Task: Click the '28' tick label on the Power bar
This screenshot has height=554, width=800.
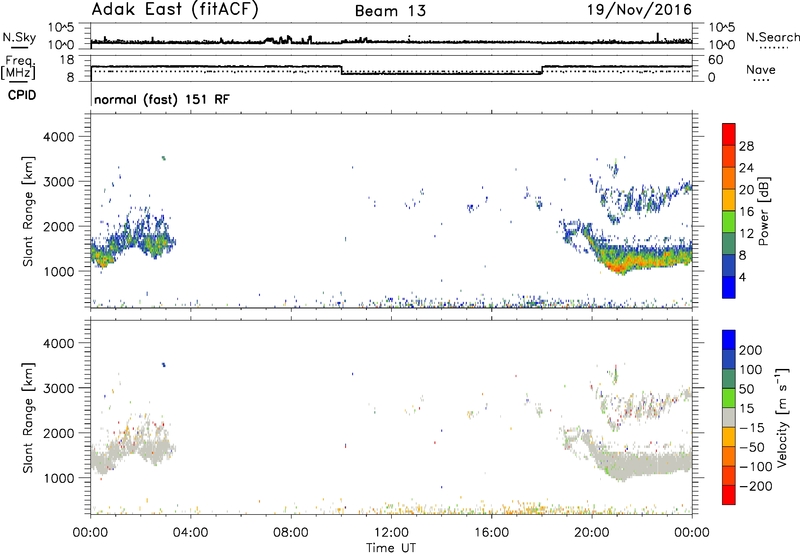Action: point(746,146)
